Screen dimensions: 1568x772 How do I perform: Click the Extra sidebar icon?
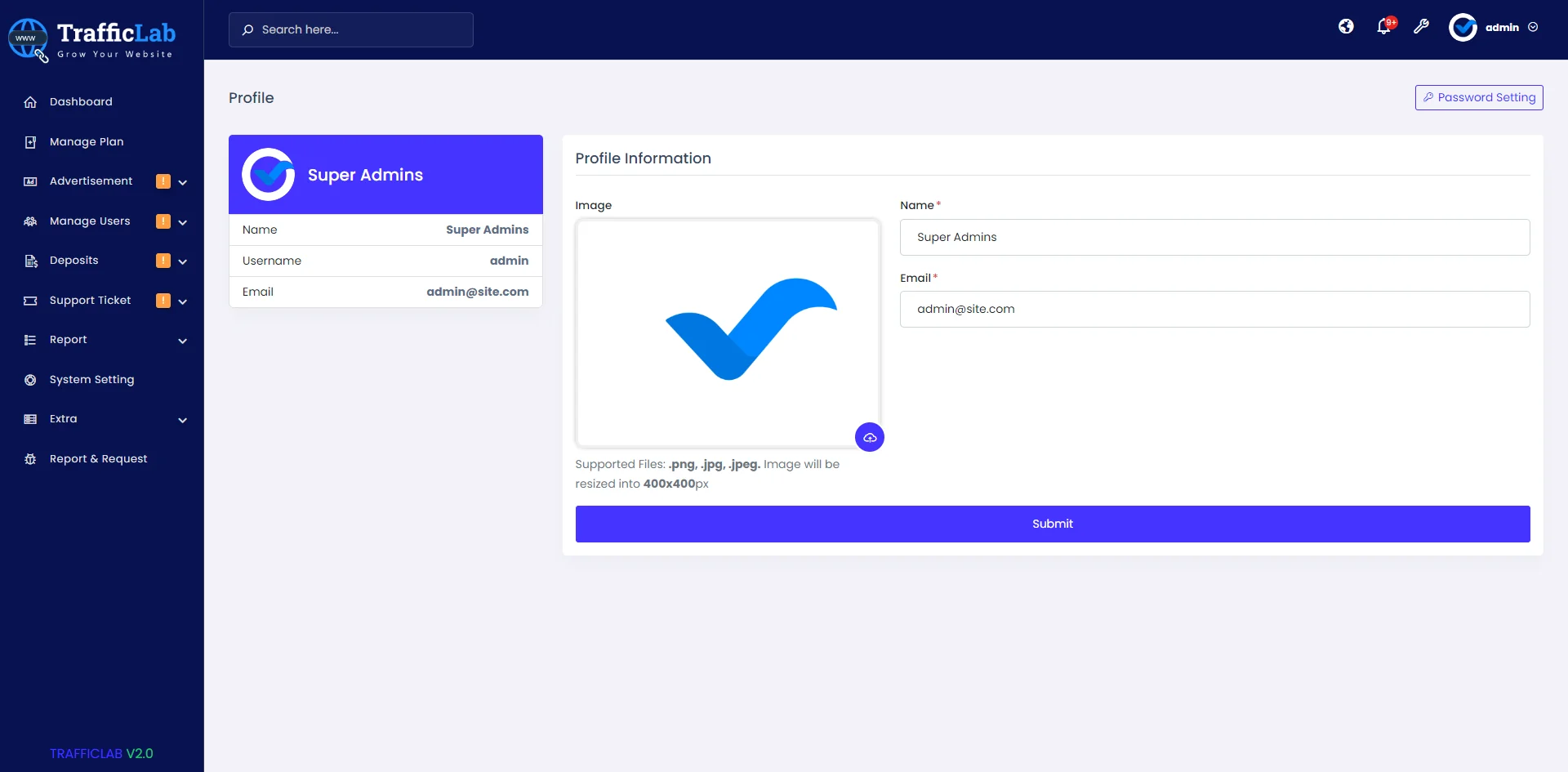coord(30,419)
